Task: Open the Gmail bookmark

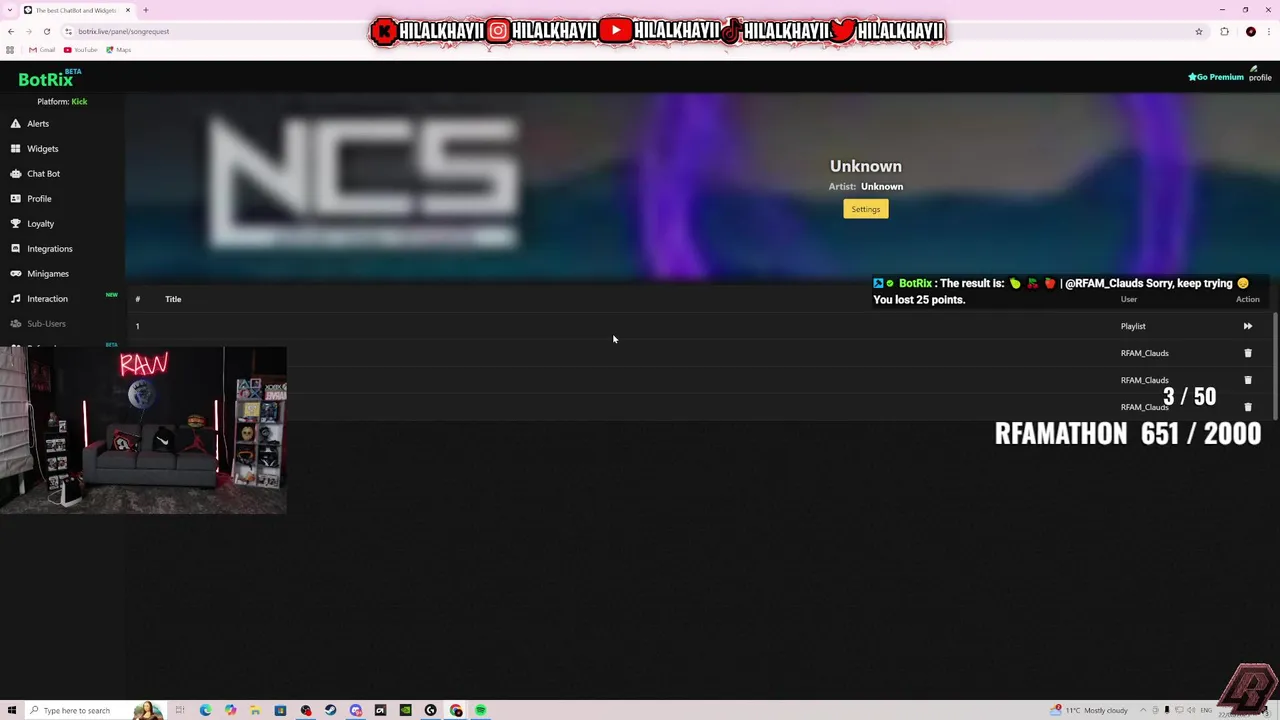Action: point(42,50)
